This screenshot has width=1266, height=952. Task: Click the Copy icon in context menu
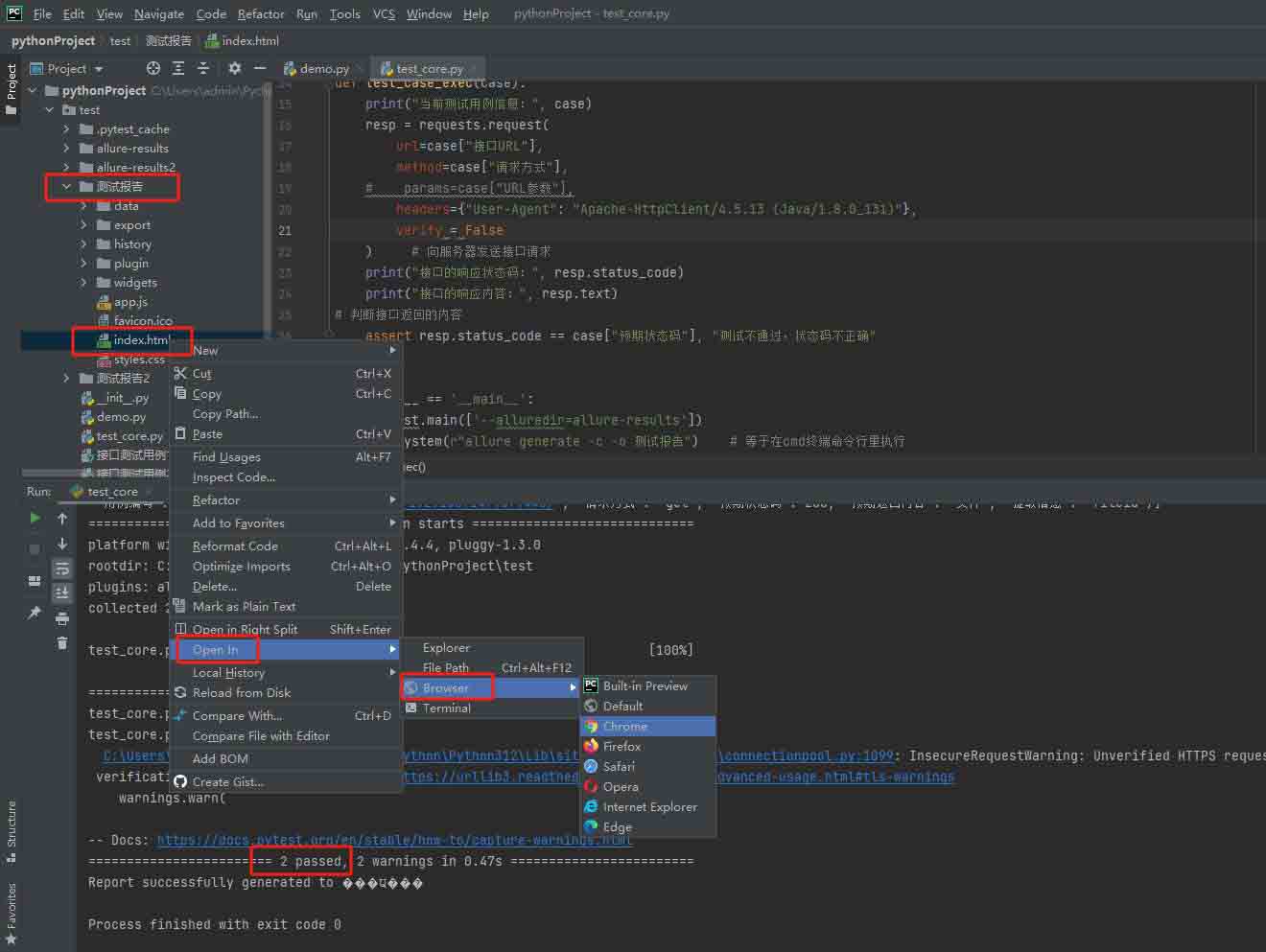180,394
